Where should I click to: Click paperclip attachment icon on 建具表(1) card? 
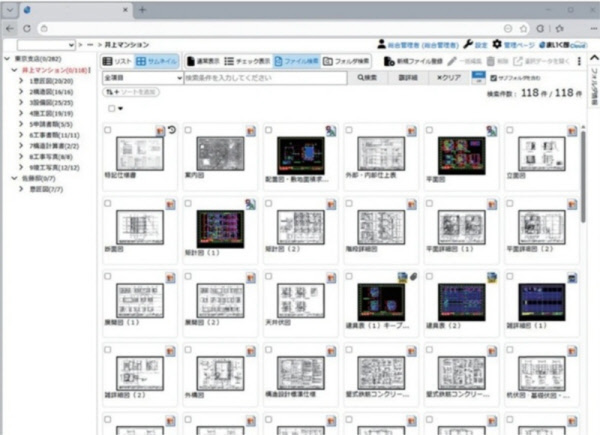click(x=413, y=276)
